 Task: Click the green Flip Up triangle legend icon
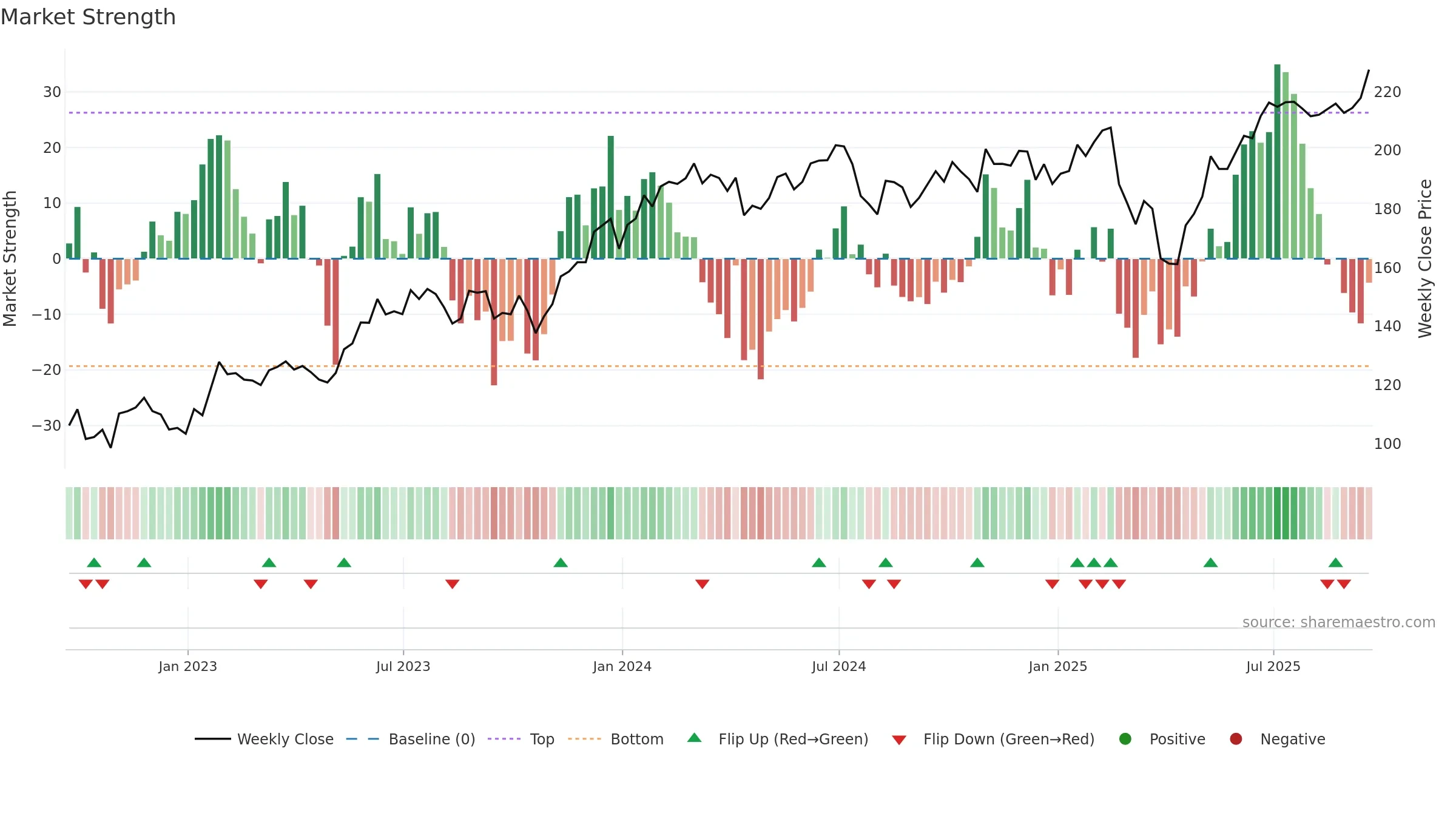pos(695,738)
